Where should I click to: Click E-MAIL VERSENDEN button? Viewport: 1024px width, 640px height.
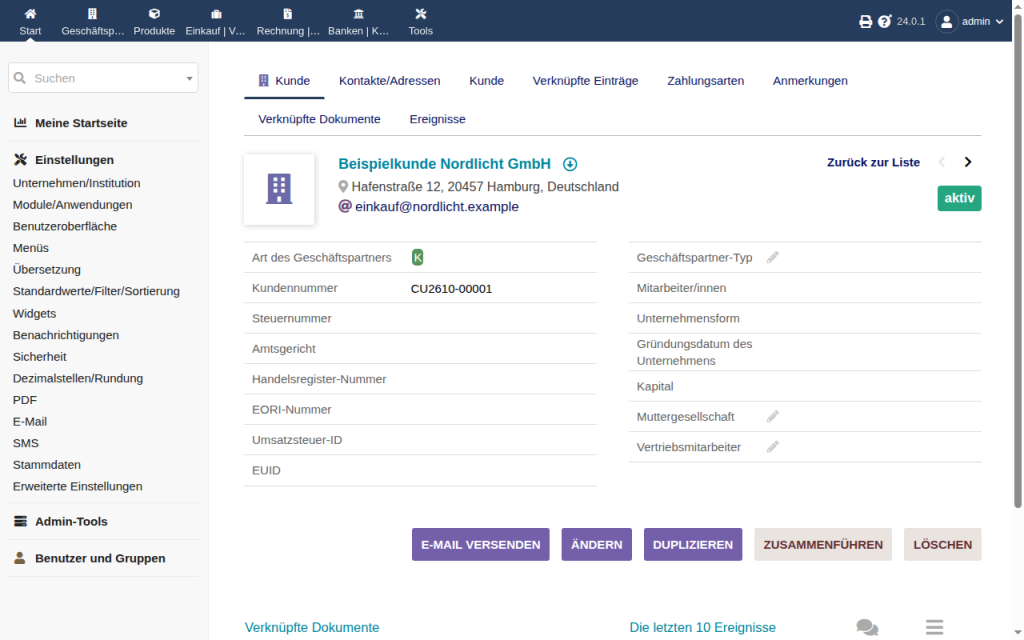click(x=481, y=545)
